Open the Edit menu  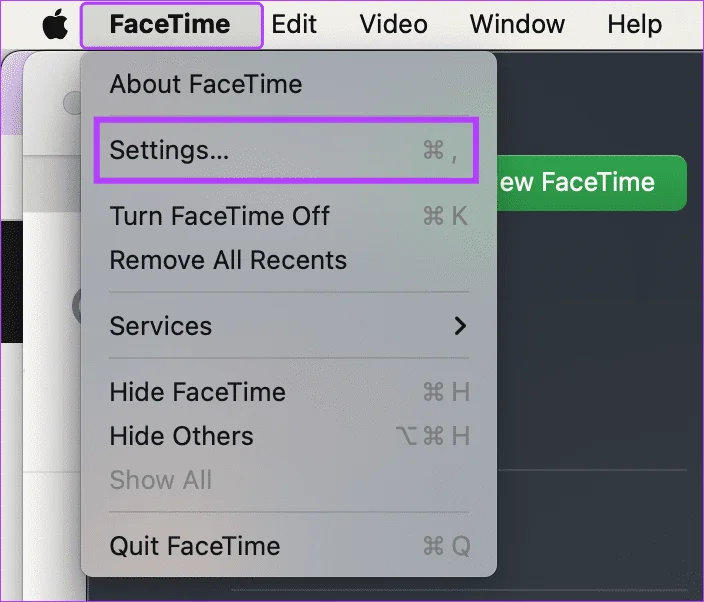(294, 24)
